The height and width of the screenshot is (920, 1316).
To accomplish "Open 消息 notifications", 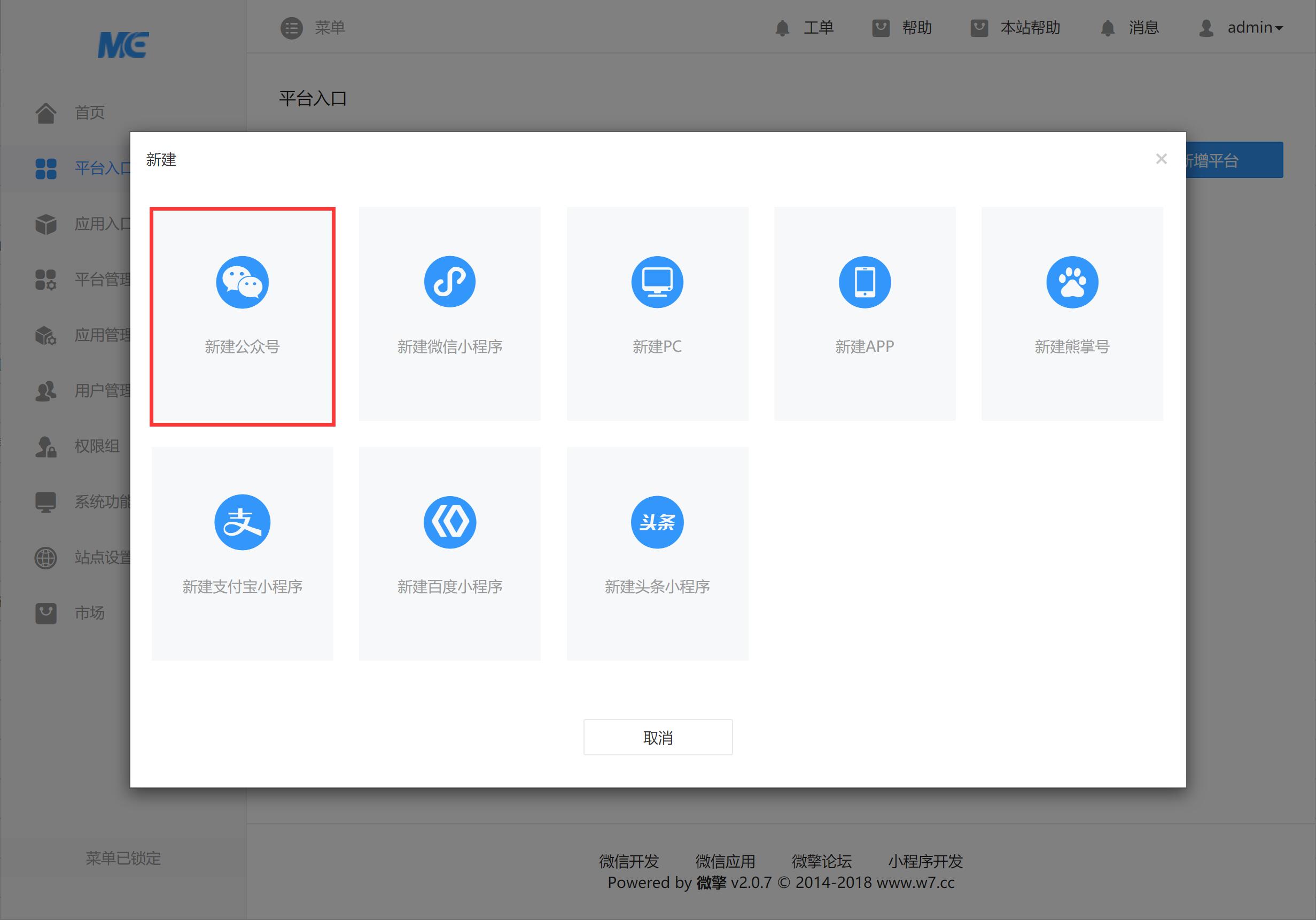I will 1144,28.
